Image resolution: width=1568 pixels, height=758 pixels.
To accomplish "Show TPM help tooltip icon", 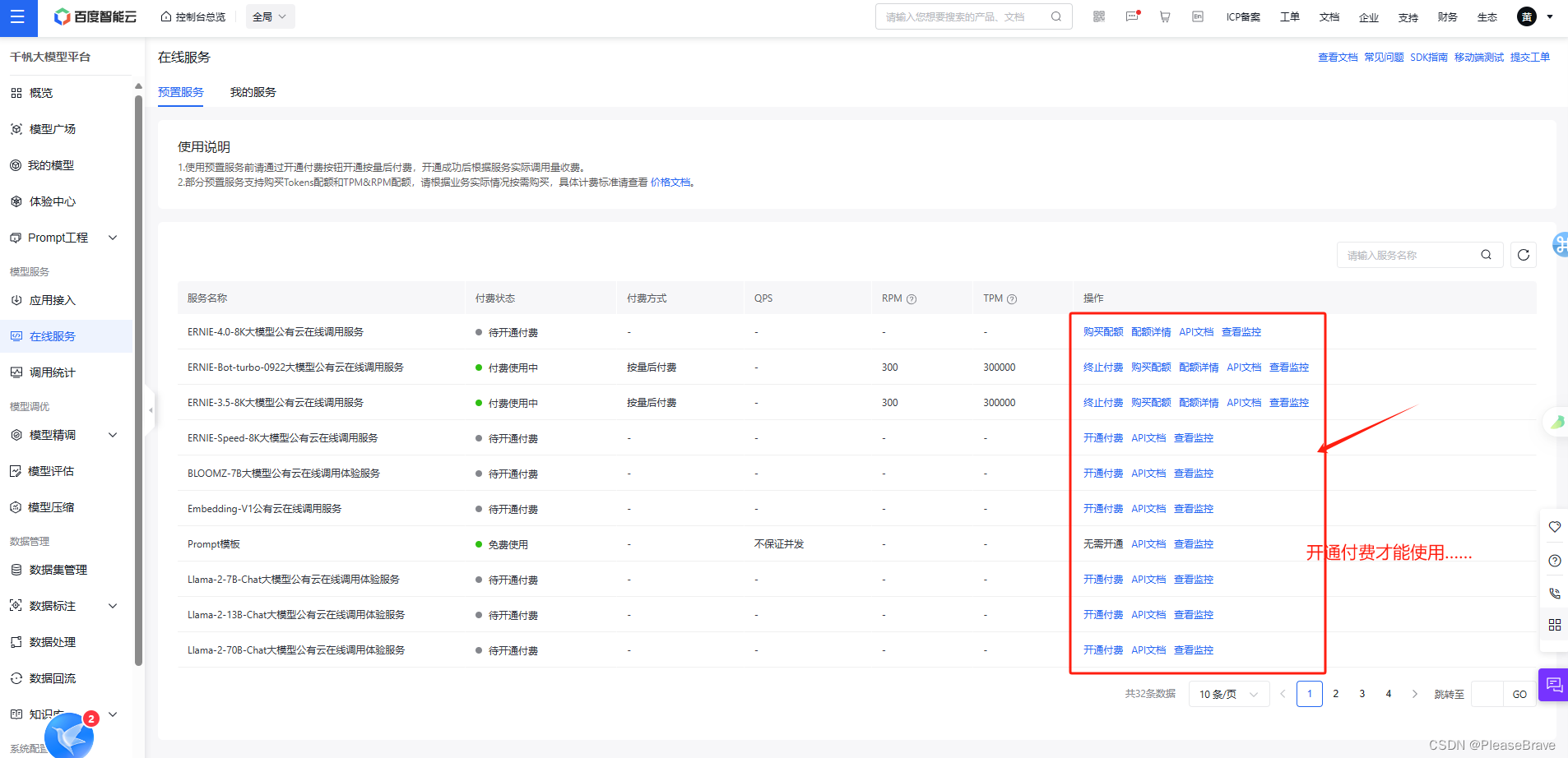I will [1012, 299].
